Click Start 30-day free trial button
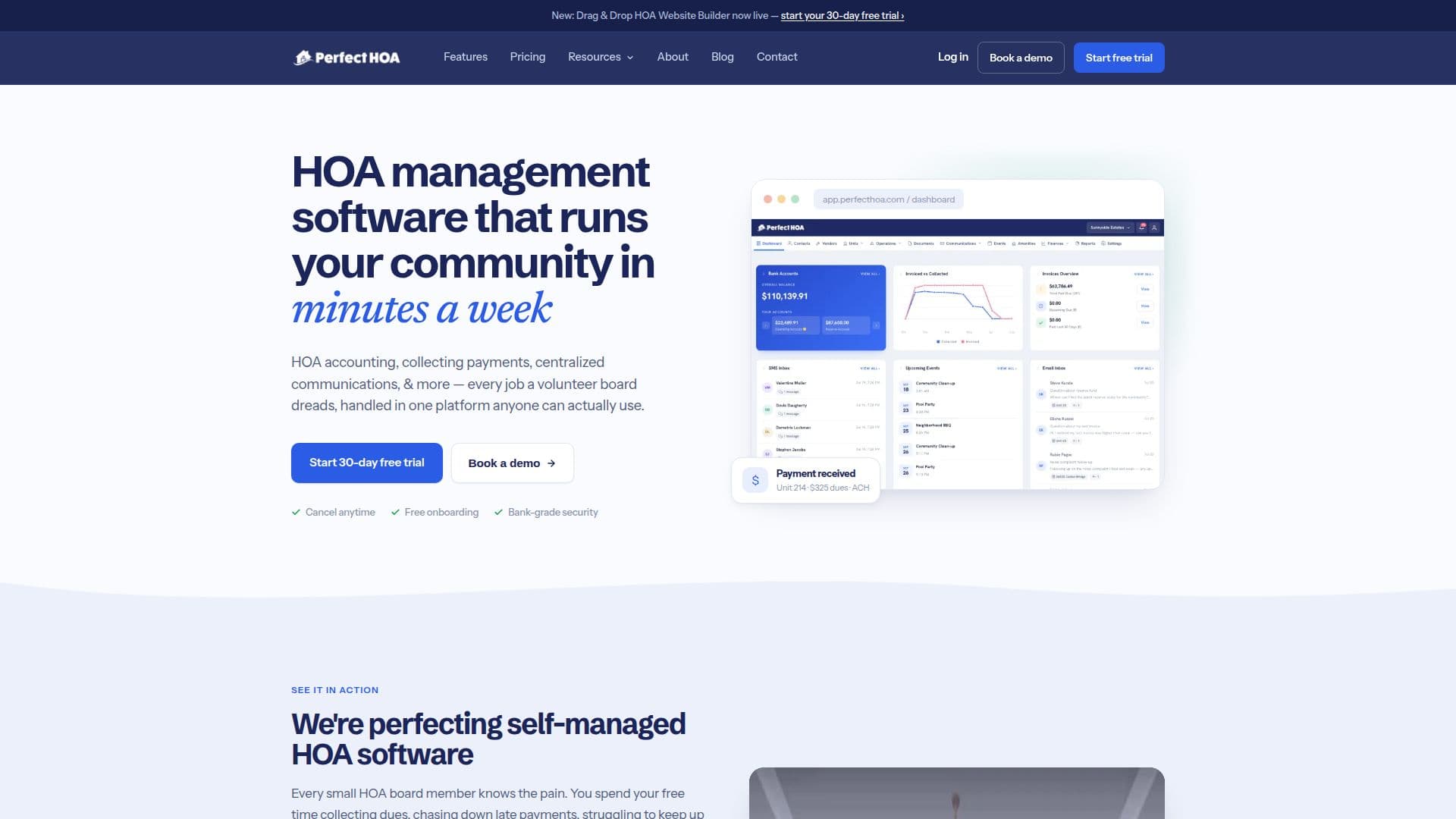1456x819 pixels. click(367, 463)
